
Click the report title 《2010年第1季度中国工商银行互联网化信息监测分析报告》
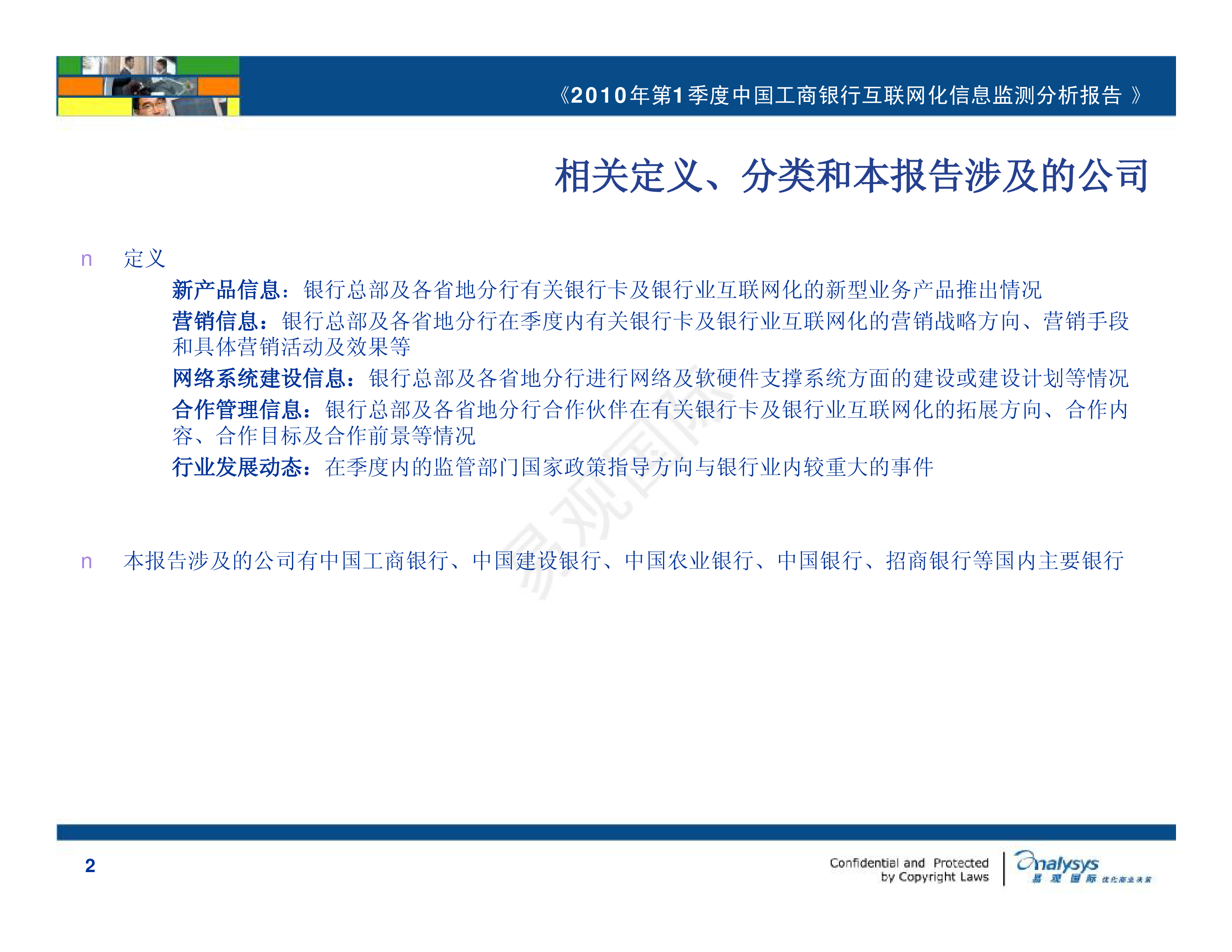(x=851, y=95)
